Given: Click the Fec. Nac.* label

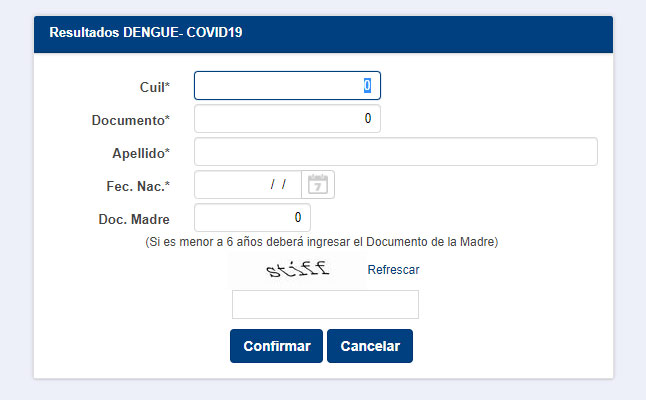Looking at the screenshot, I should click(x=138, y=186).
